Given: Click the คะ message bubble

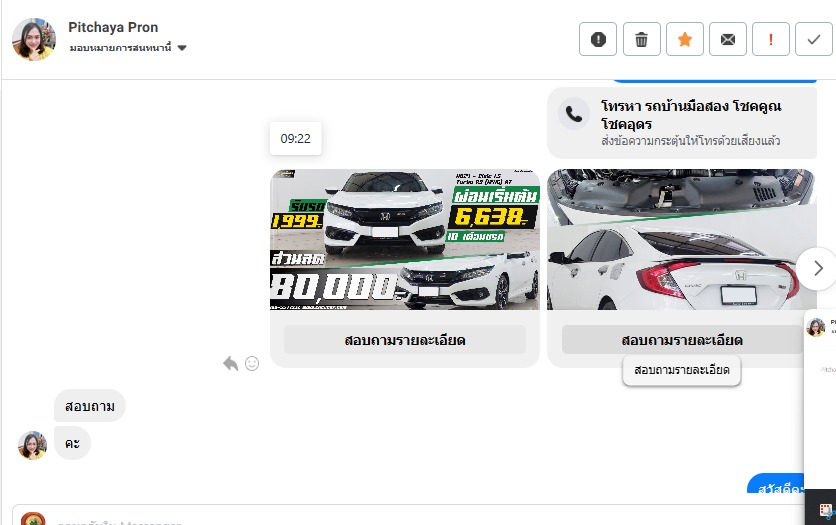Looking at the screenshot, I should (x=72, y=443).
